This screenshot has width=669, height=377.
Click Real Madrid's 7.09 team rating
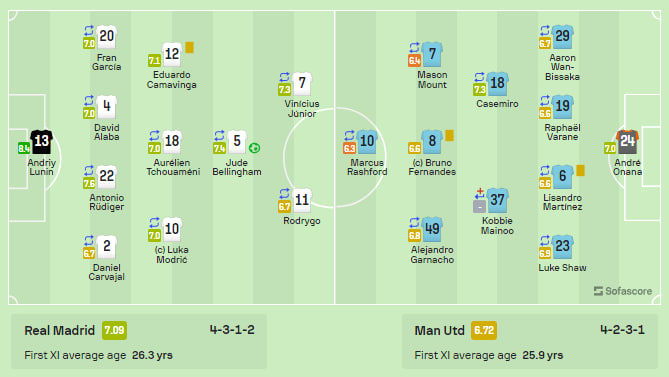[114, 331]
